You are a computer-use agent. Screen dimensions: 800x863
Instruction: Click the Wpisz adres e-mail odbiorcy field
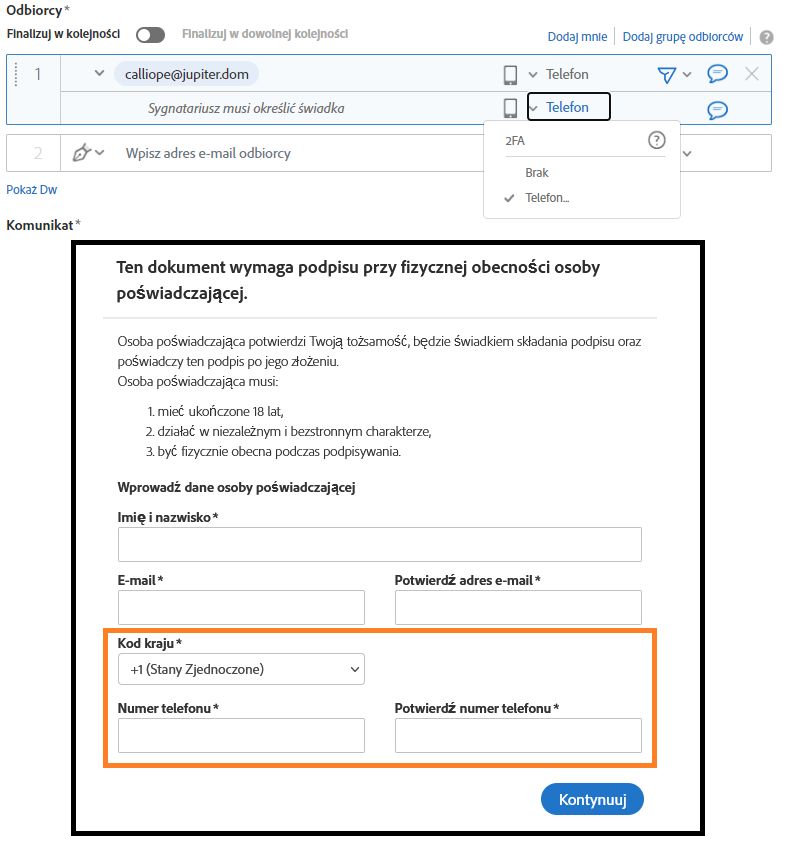click(x=208, y=153)
